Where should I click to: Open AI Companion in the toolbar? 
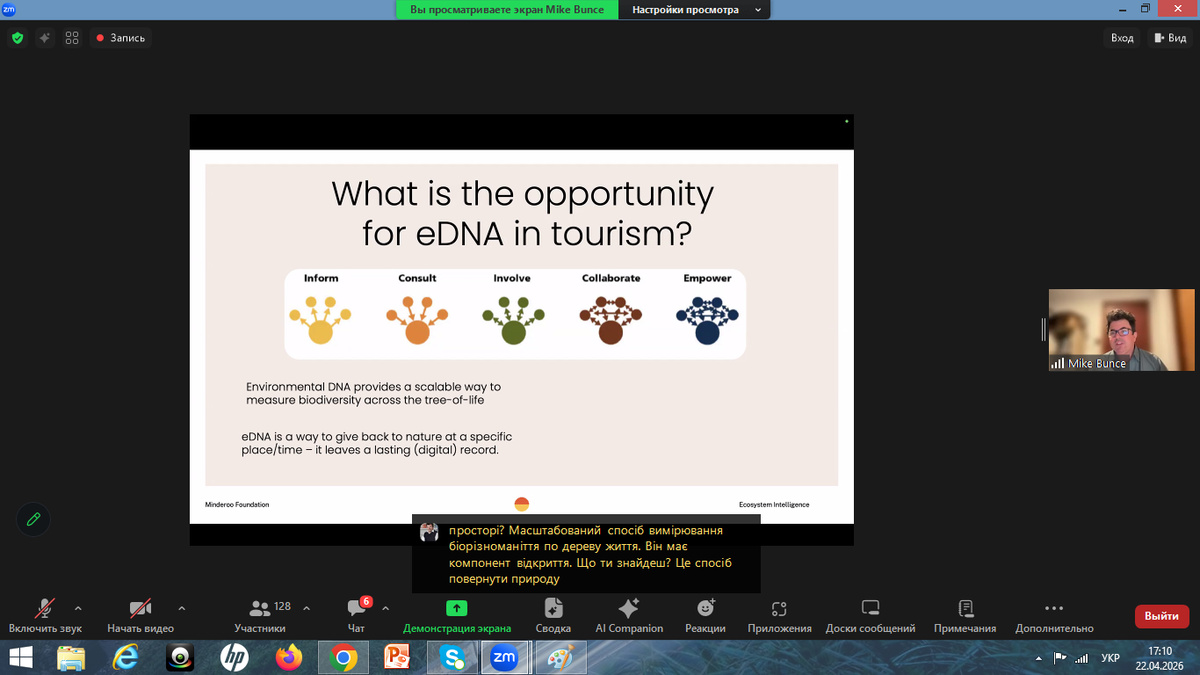629,608
